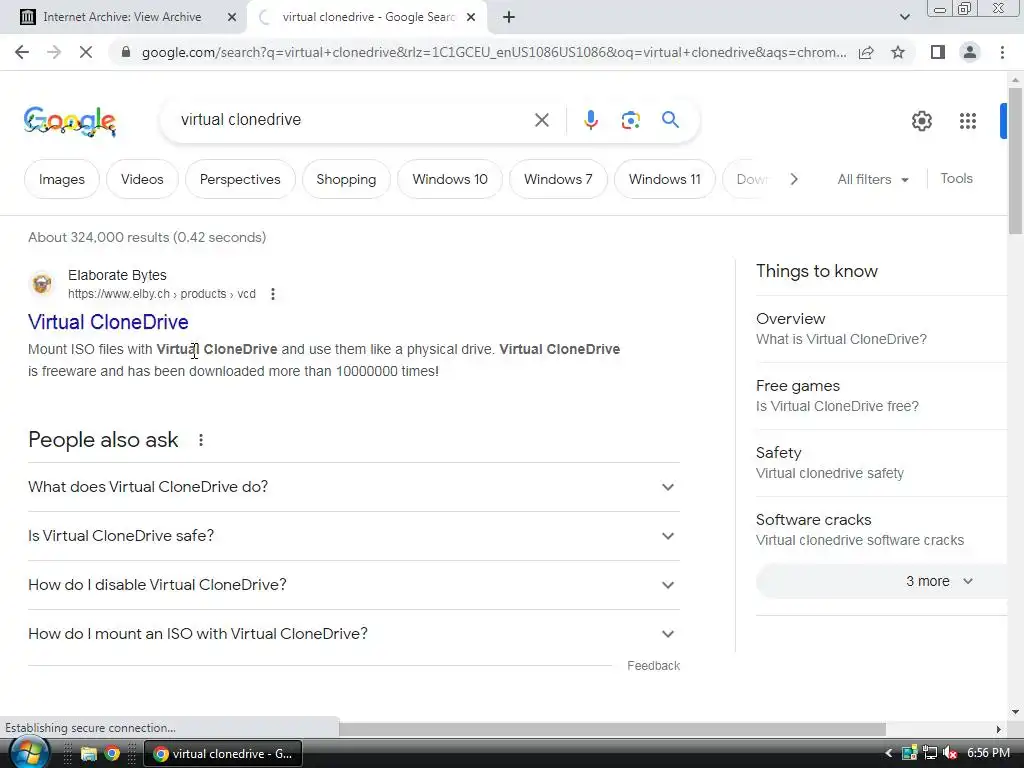Expand Is Virtual CloneDrive safe?
Image resolution: width=1024 pixels, height=768 pixels.
[354, 536]
